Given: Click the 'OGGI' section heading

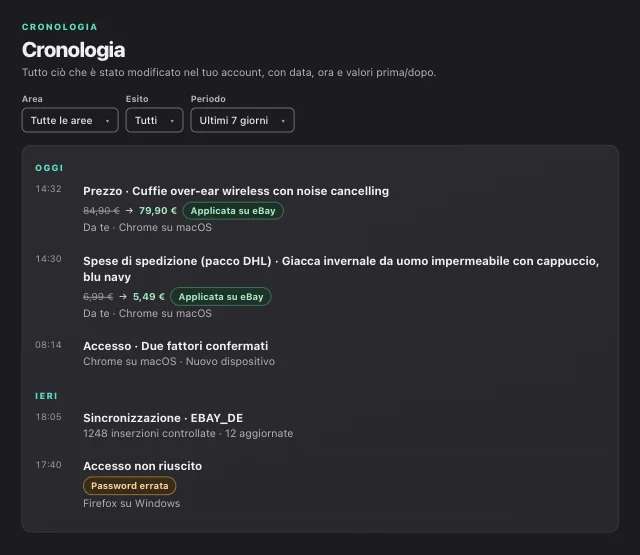Looking at the screenshot, I should point(49,168).
